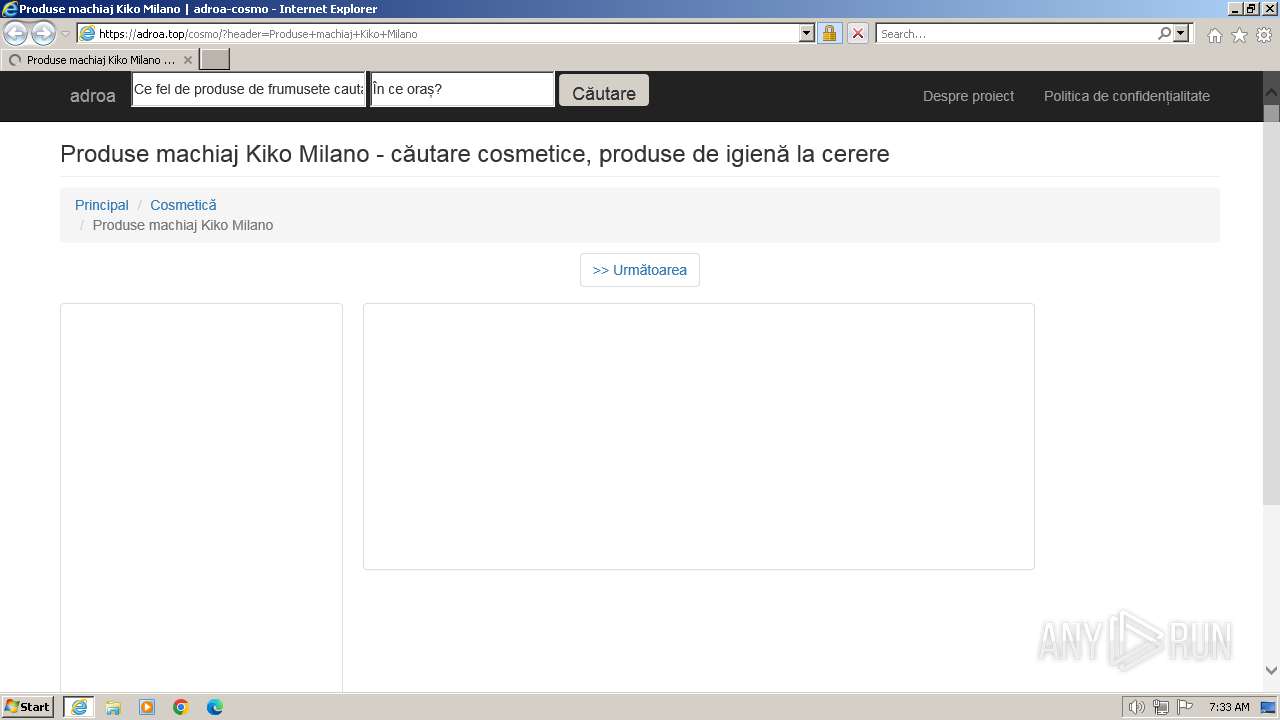Open the search provider dropdown arrow

(1181, 33)
